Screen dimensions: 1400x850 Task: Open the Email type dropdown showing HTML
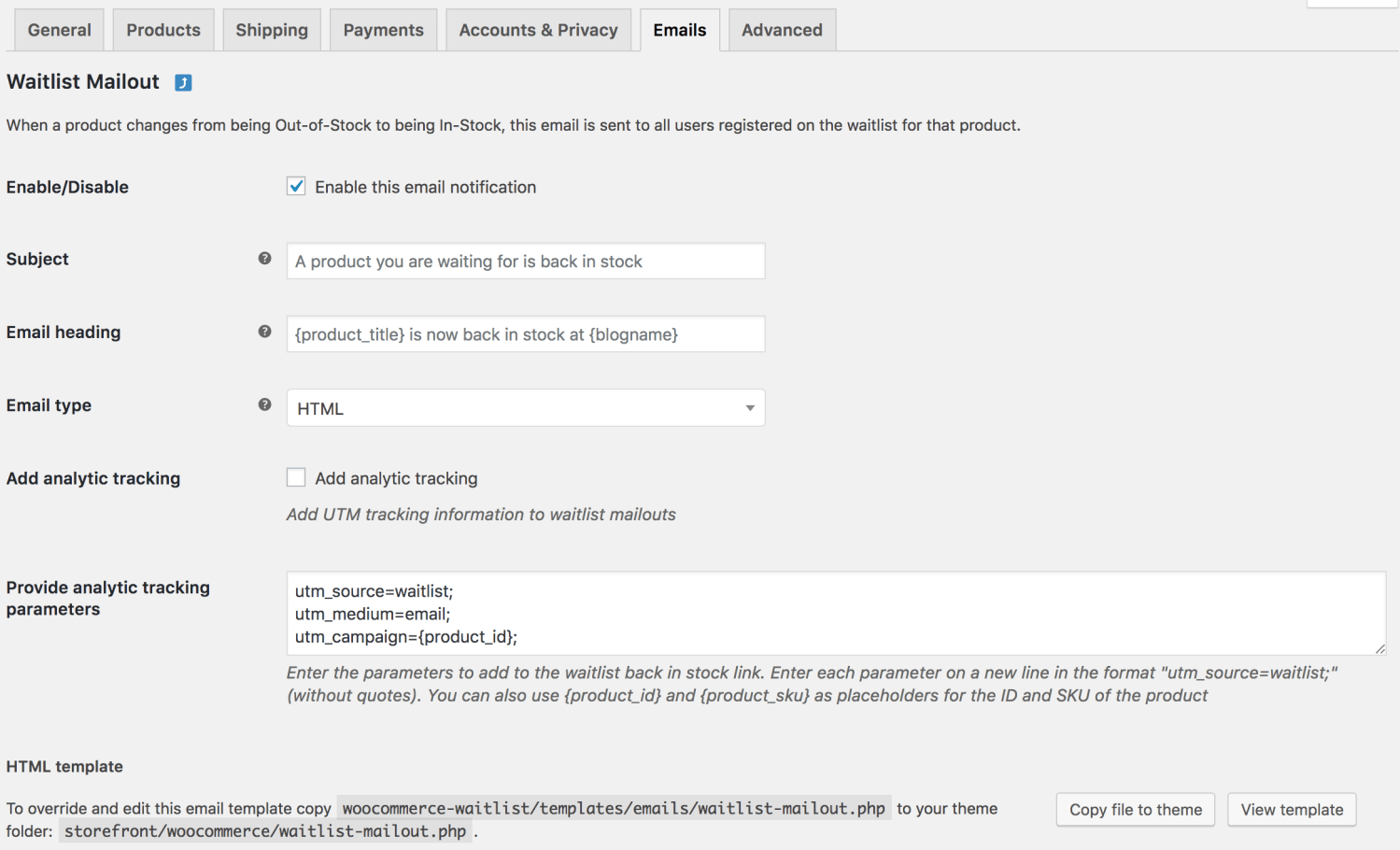pyautogui.click(x=525, y=407)
